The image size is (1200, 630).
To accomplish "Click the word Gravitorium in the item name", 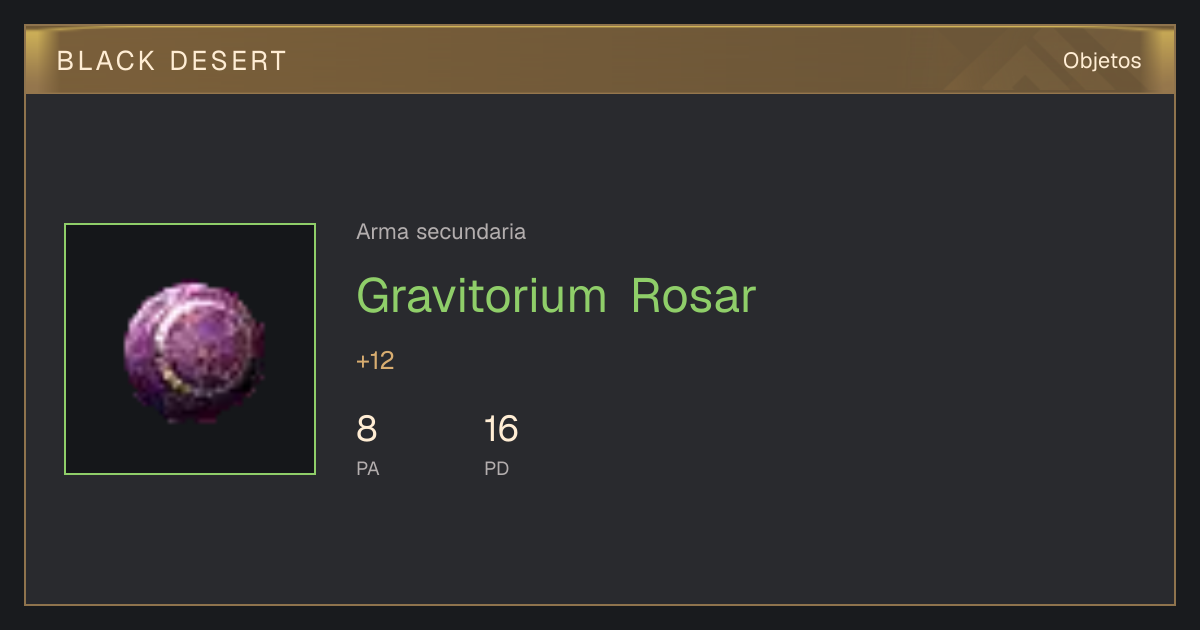I will coord(482,296).
